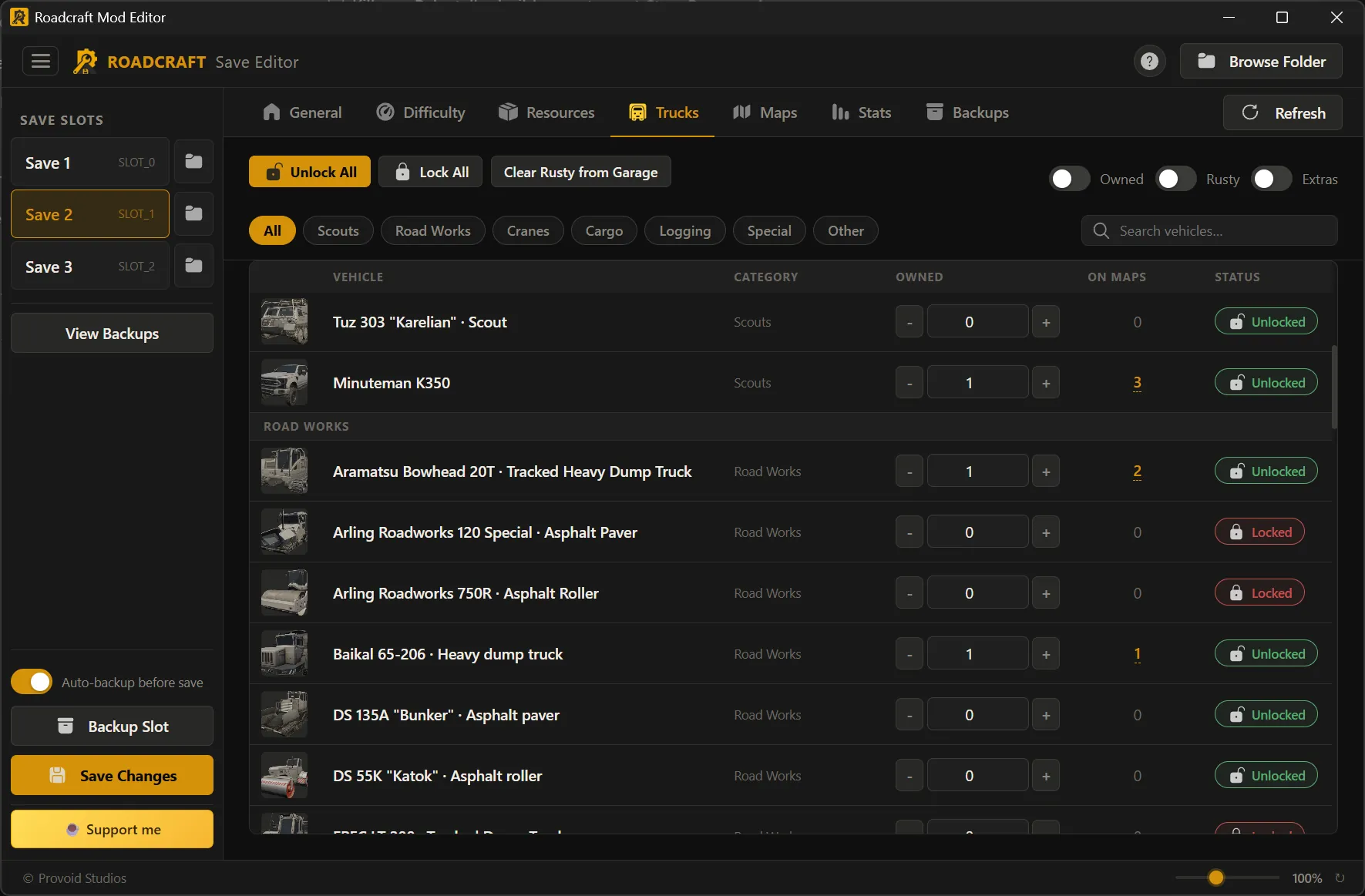Open folder icon next to Save 3
Screen dimensions: 1365x896
point(193,266)
